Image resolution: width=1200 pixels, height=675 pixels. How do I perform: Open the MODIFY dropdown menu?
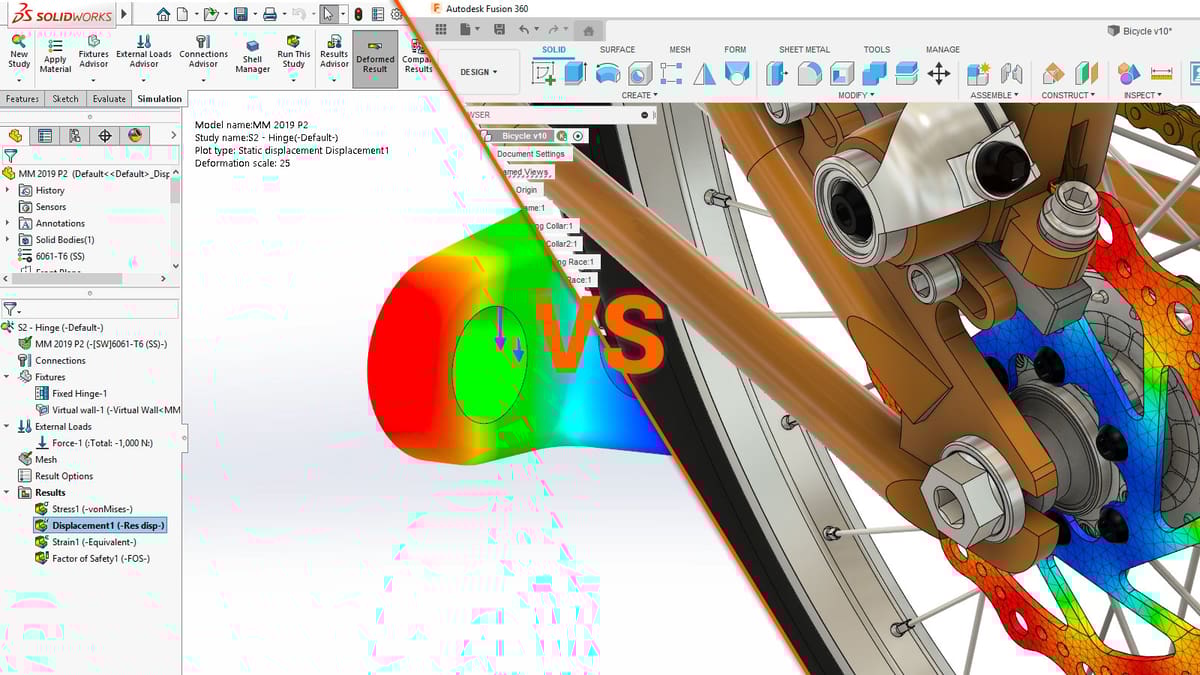[x=856, y=95]
